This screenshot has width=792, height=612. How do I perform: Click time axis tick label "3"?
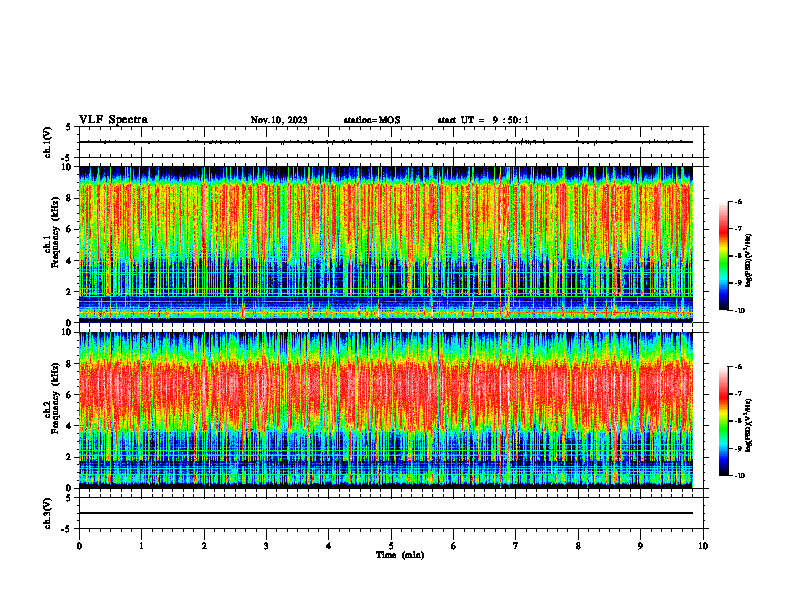(x=266, y=546)
